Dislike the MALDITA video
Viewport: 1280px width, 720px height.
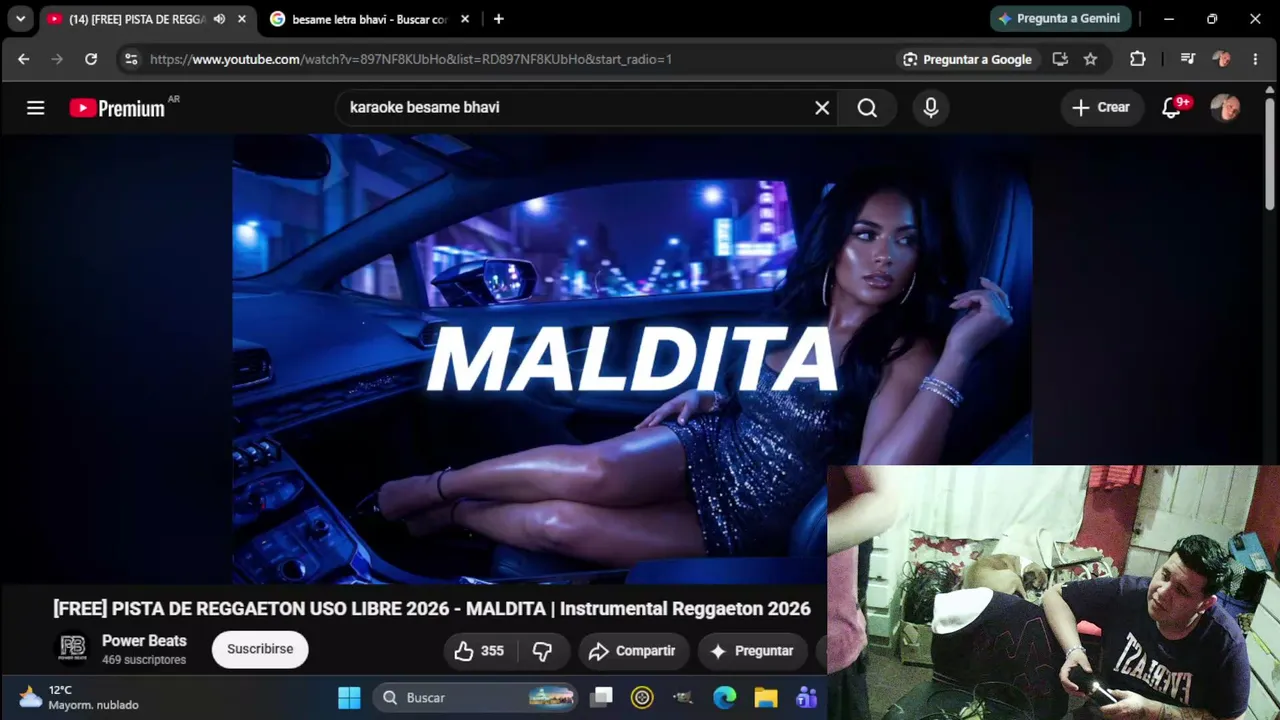543,651
